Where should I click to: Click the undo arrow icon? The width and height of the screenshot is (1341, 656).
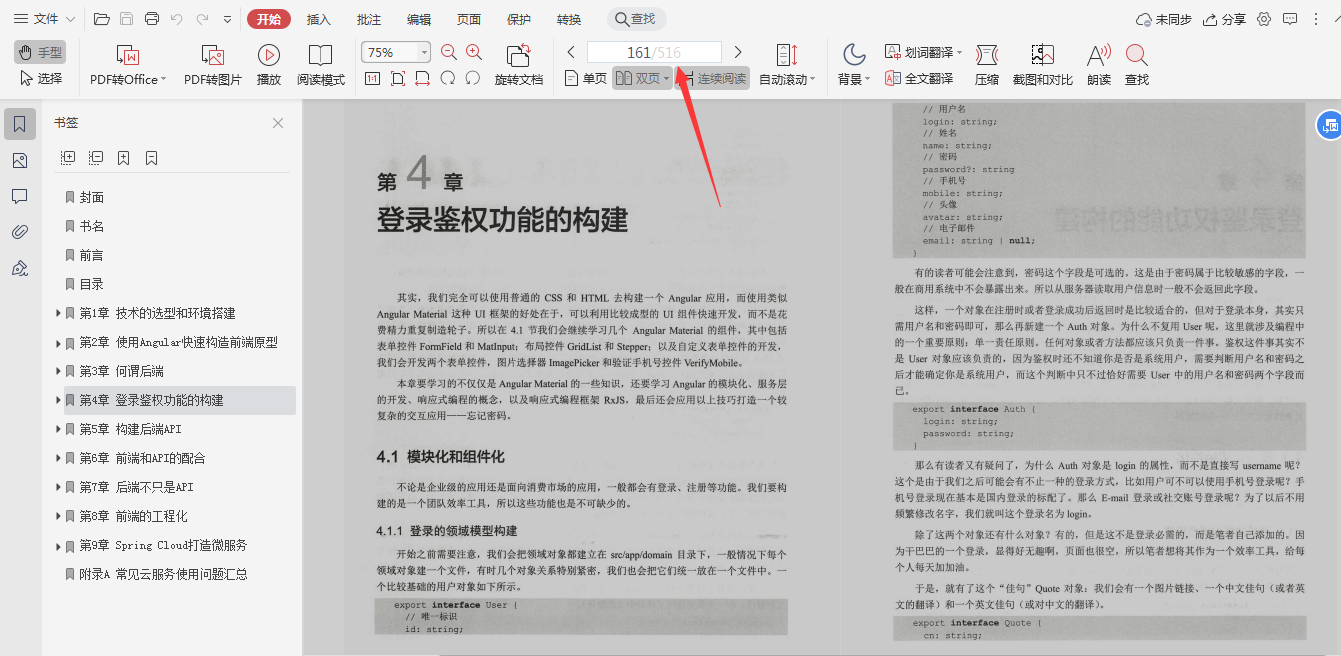click(x=177, y=19)
